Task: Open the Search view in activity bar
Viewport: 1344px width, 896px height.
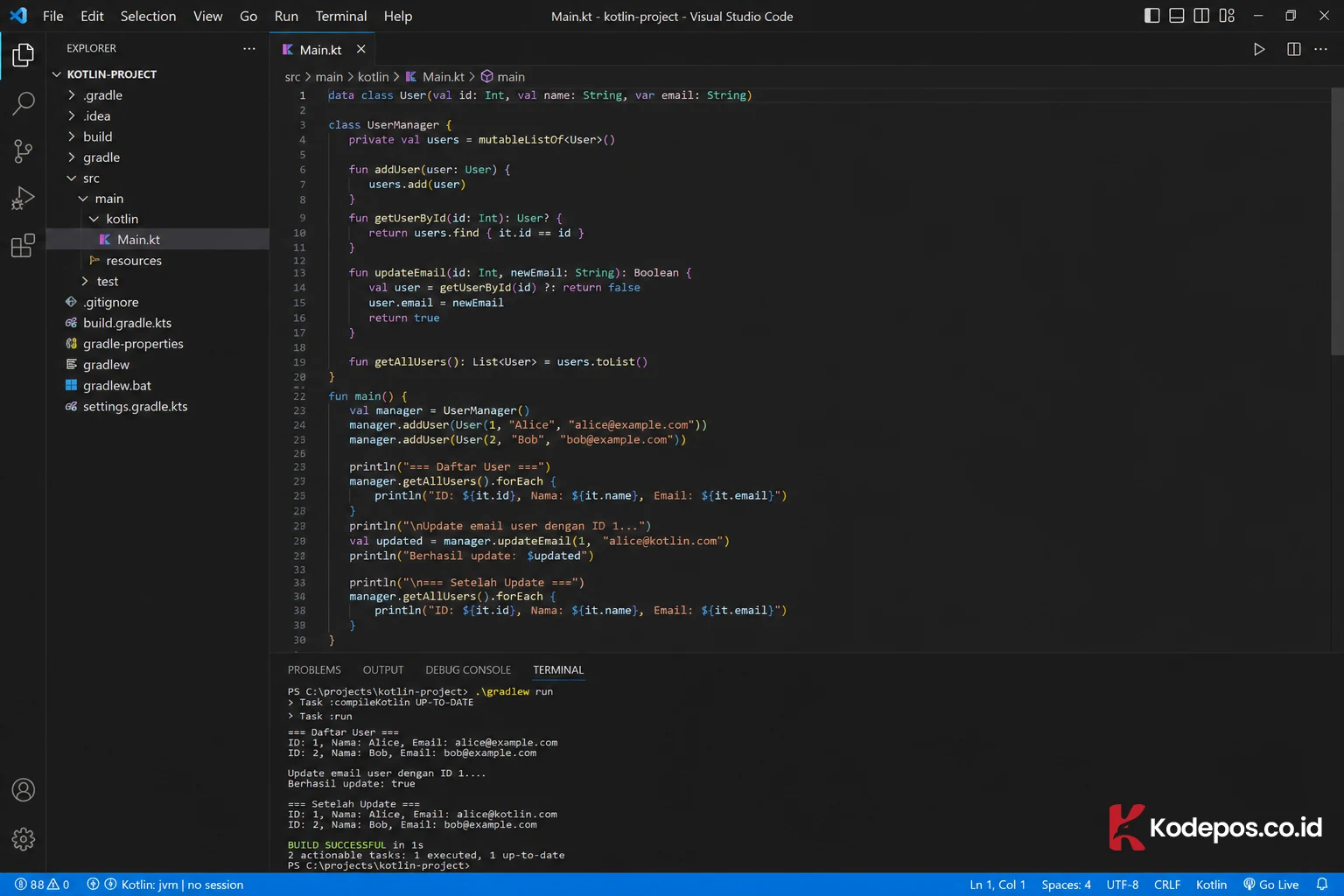Action: [23, 103]
